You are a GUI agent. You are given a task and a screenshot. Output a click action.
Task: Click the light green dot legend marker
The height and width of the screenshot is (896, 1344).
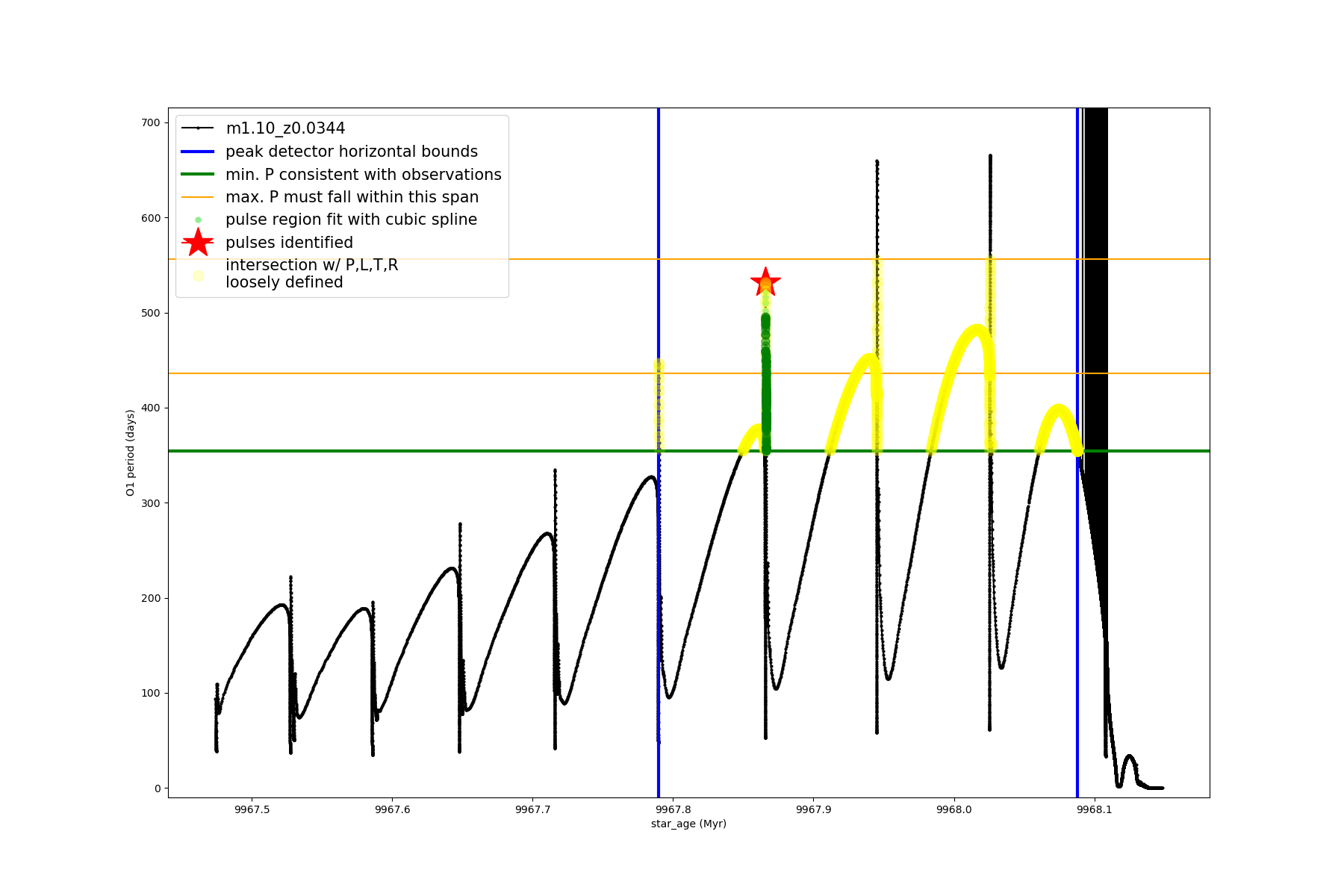click(x=198, y=220)
